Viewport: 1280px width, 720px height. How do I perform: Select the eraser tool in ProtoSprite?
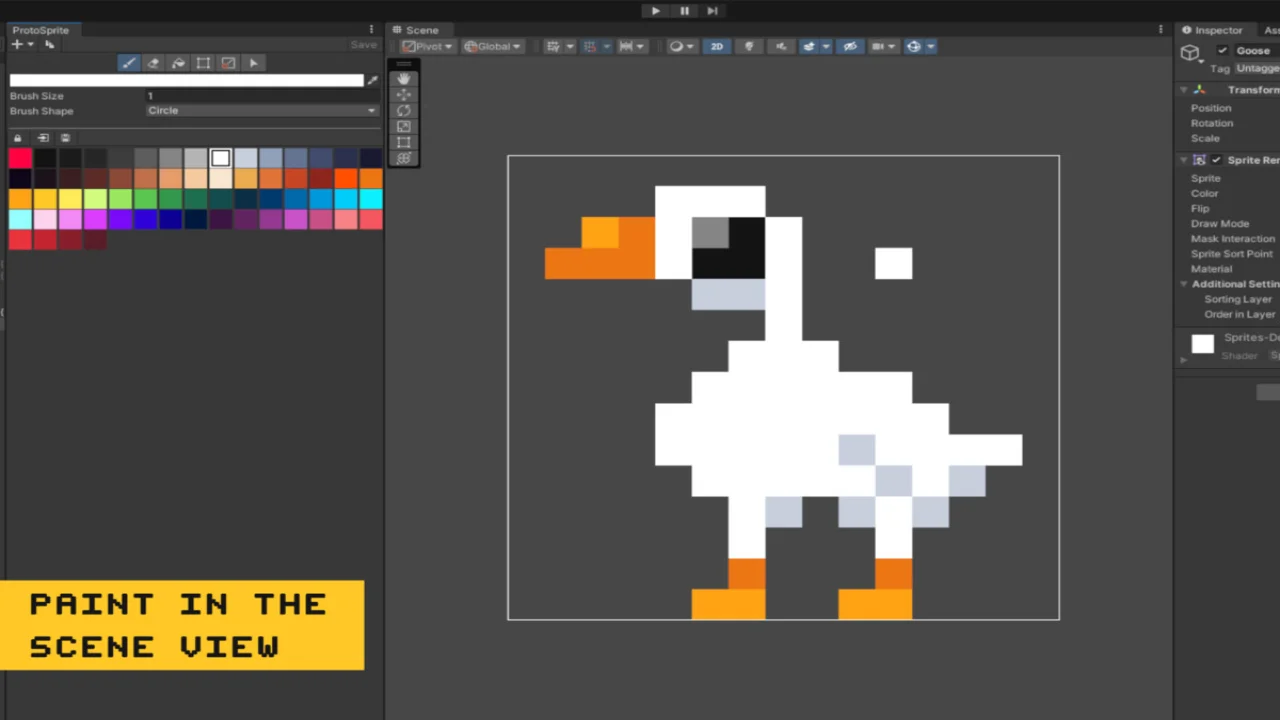click(153, 63)
